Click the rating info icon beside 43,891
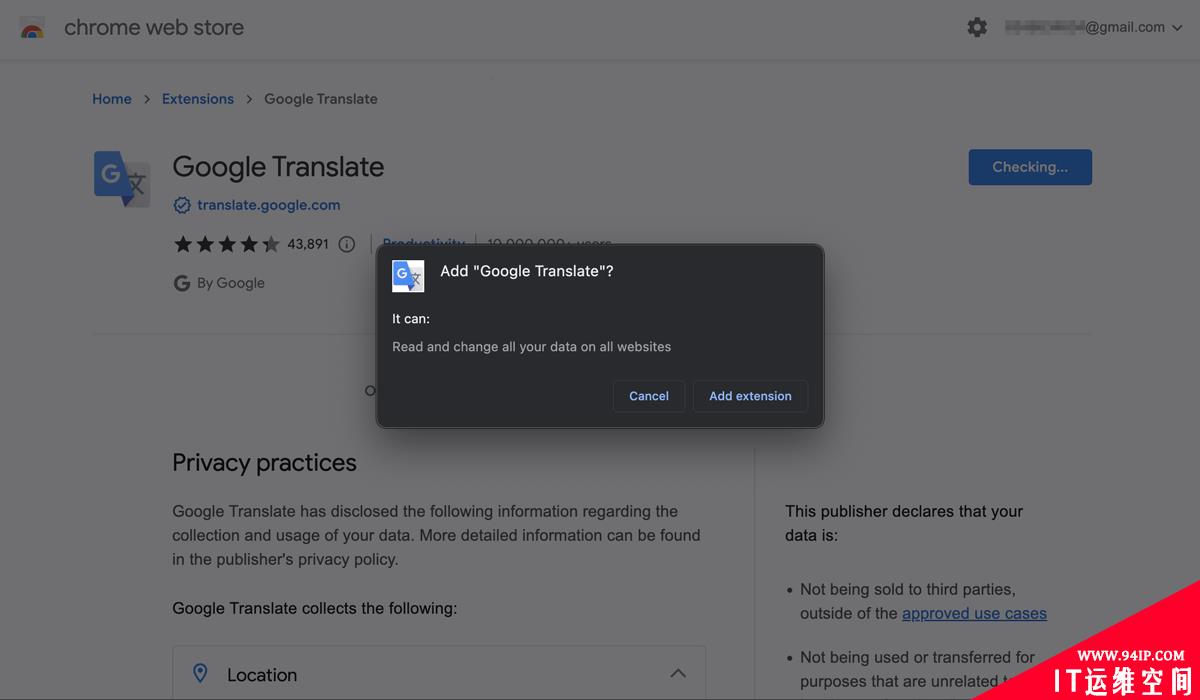The width and height of the screenshot is (1200, 700). [x=347, y=244]
